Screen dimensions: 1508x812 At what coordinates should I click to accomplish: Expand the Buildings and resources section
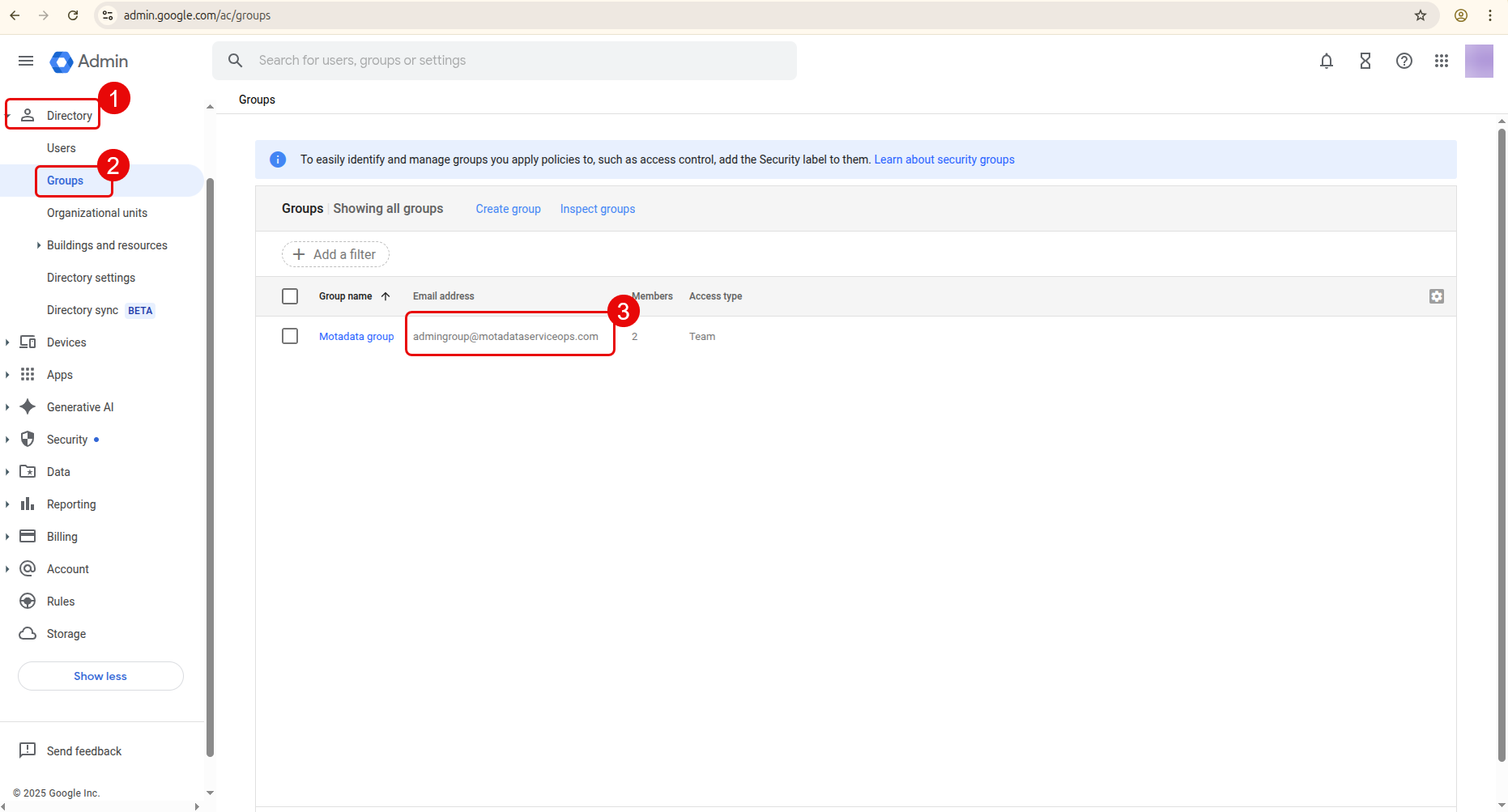(x=38, y=245)
